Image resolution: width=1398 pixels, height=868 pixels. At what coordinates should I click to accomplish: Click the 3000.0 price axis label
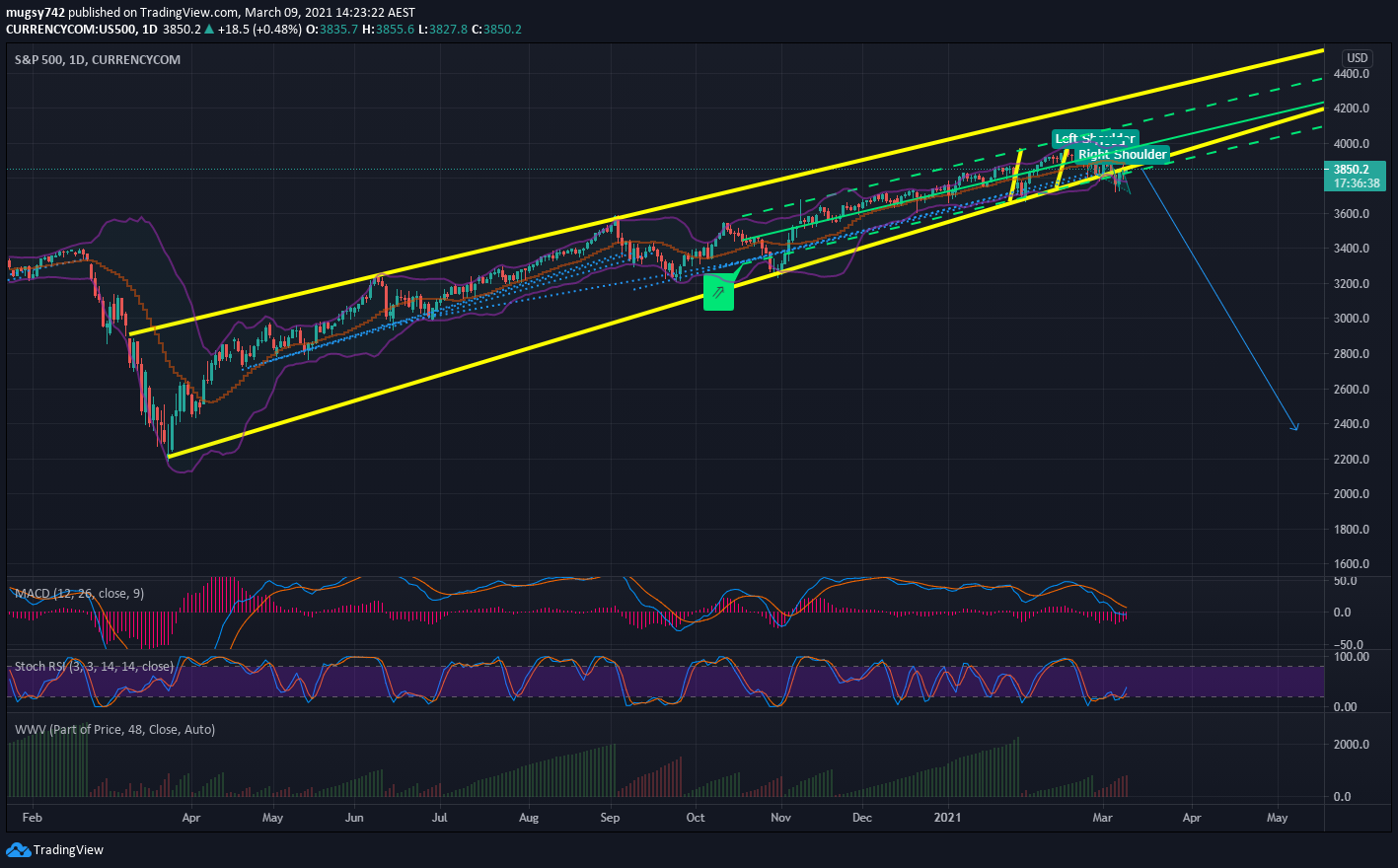tap(1351, 319)
